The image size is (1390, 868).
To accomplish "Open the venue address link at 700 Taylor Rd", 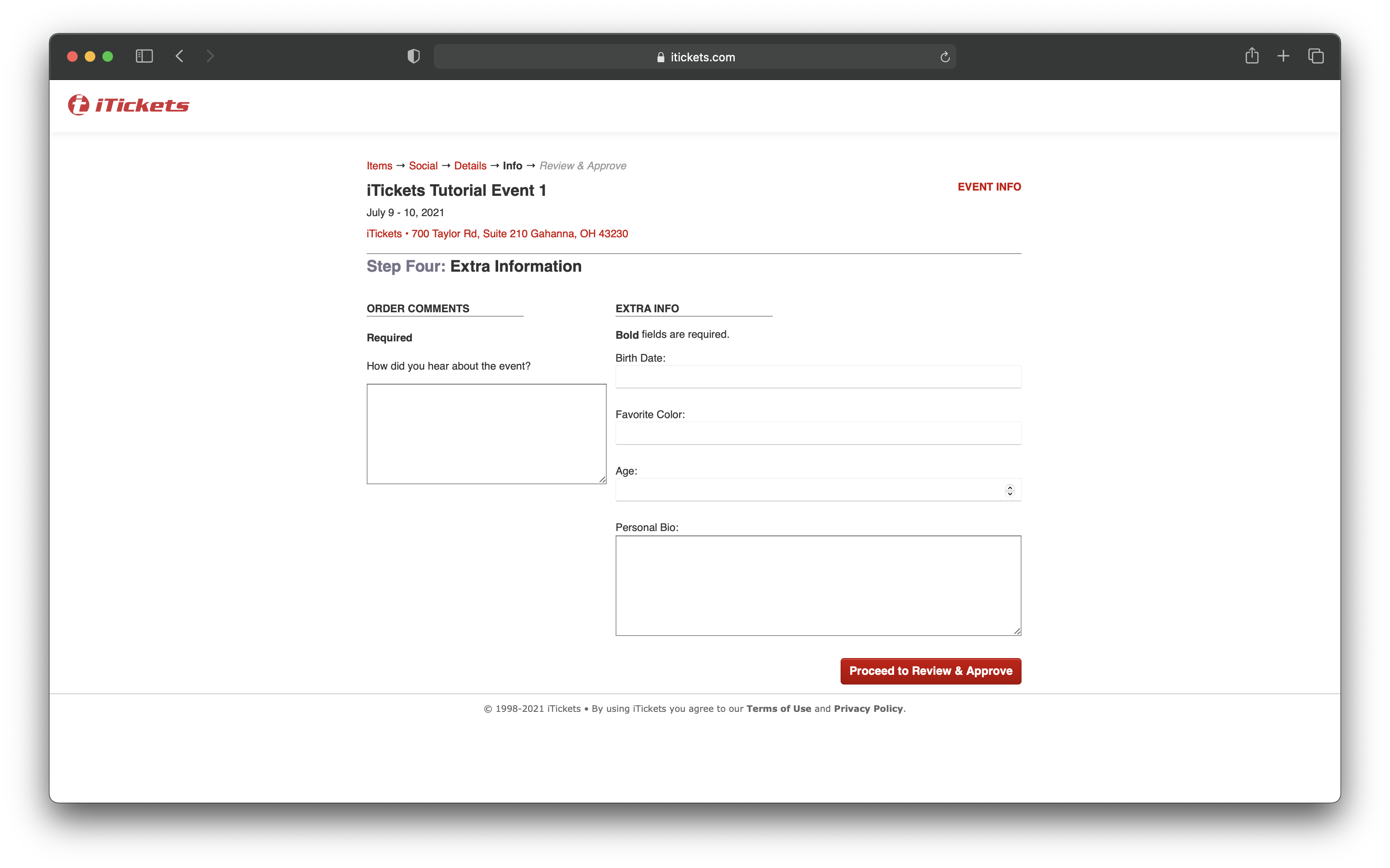I will 497,234.
